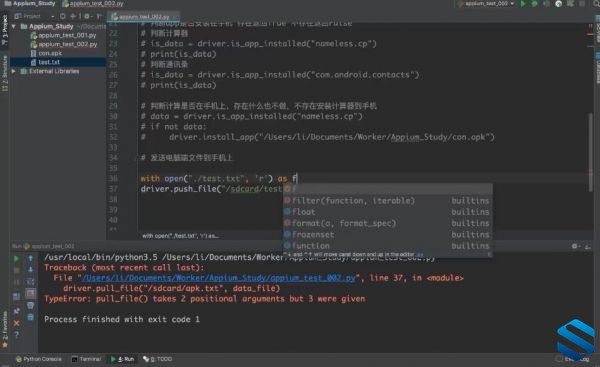Screen dimensions: 600x367
Task: Close the Run panel with the red X
Action: pos(16,323)
